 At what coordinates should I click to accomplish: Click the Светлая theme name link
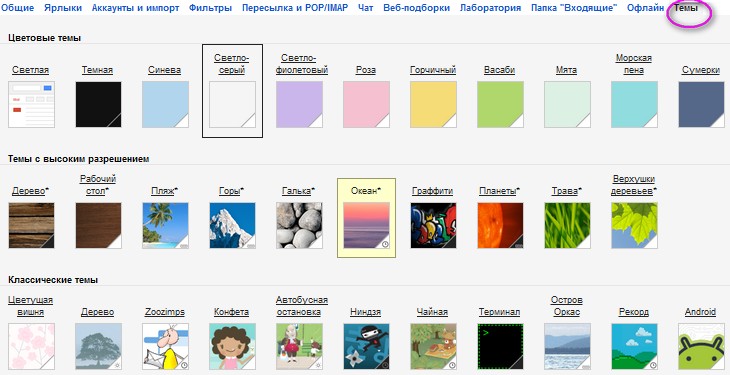(x=31, y=70)
